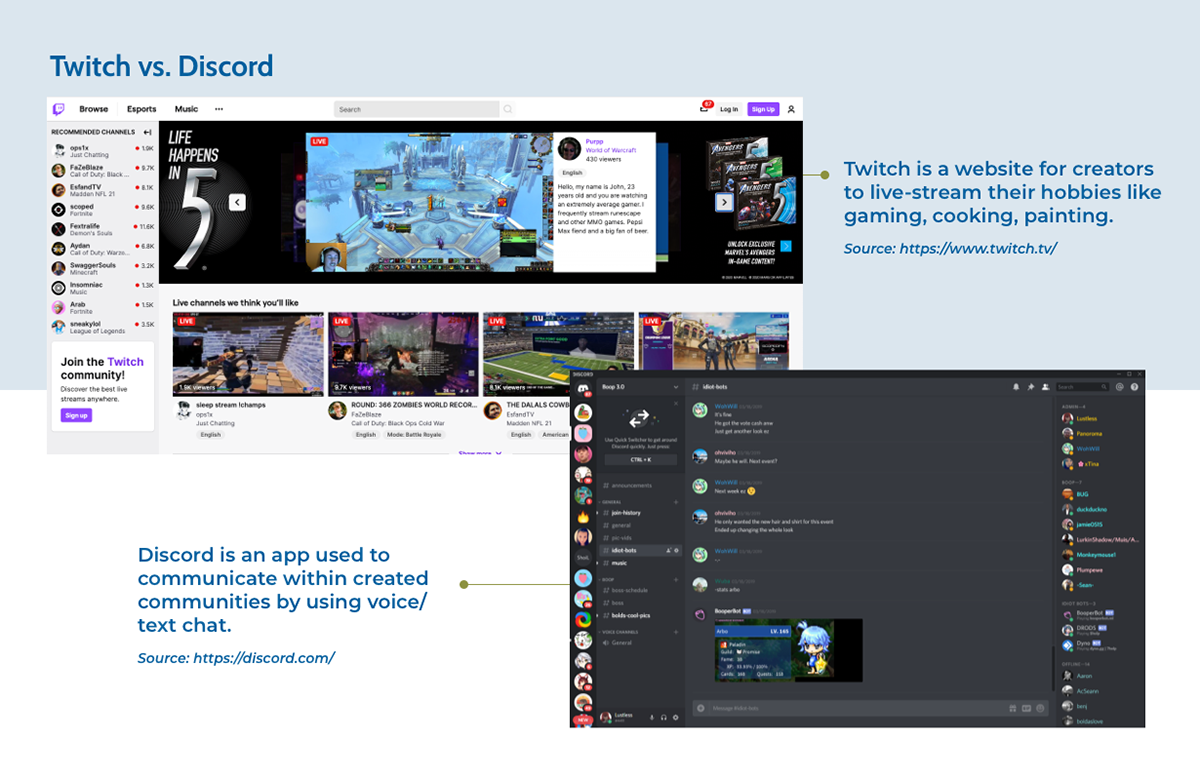
Task: Click next arrow on Twitch carousel
Action: pyautogui.click(x=725, y=202)
